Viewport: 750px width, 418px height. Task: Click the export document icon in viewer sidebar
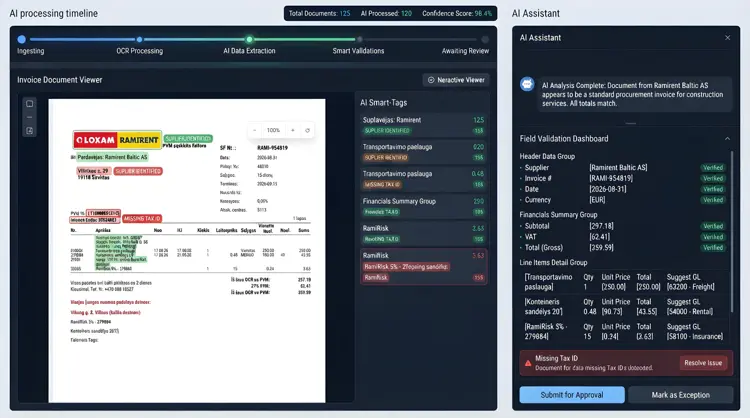click(x=30, y=131)
